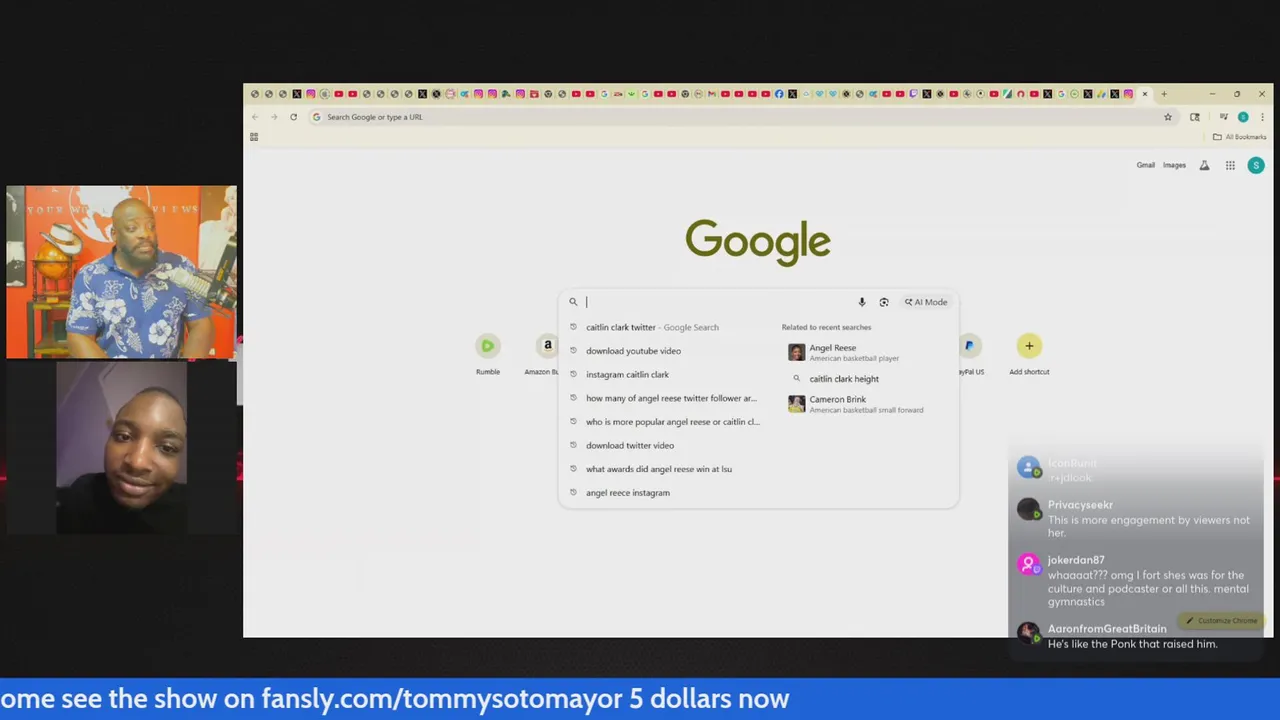Click the Customize Chrome button
The image size is (1280, 720).
(1221, 621)
